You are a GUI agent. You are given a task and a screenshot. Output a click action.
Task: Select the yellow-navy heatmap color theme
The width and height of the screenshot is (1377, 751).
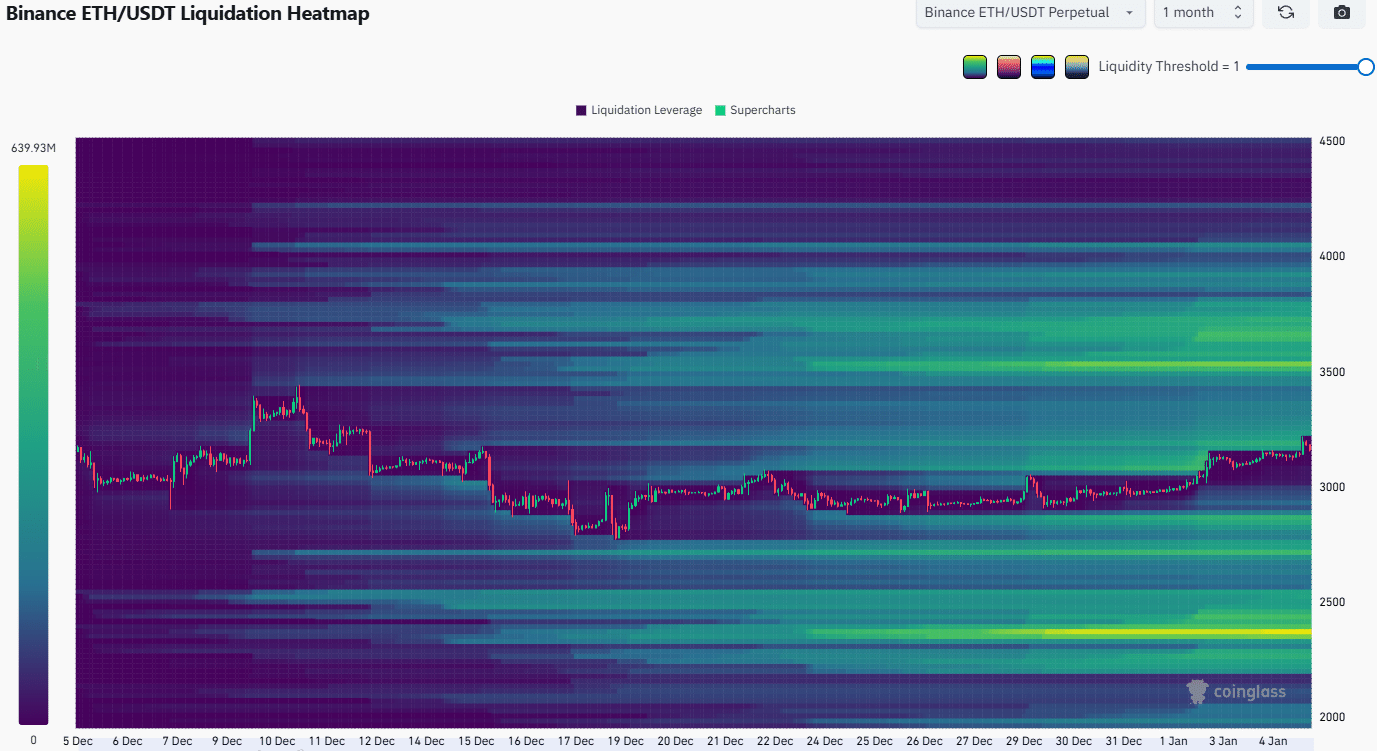point(1076,67)
